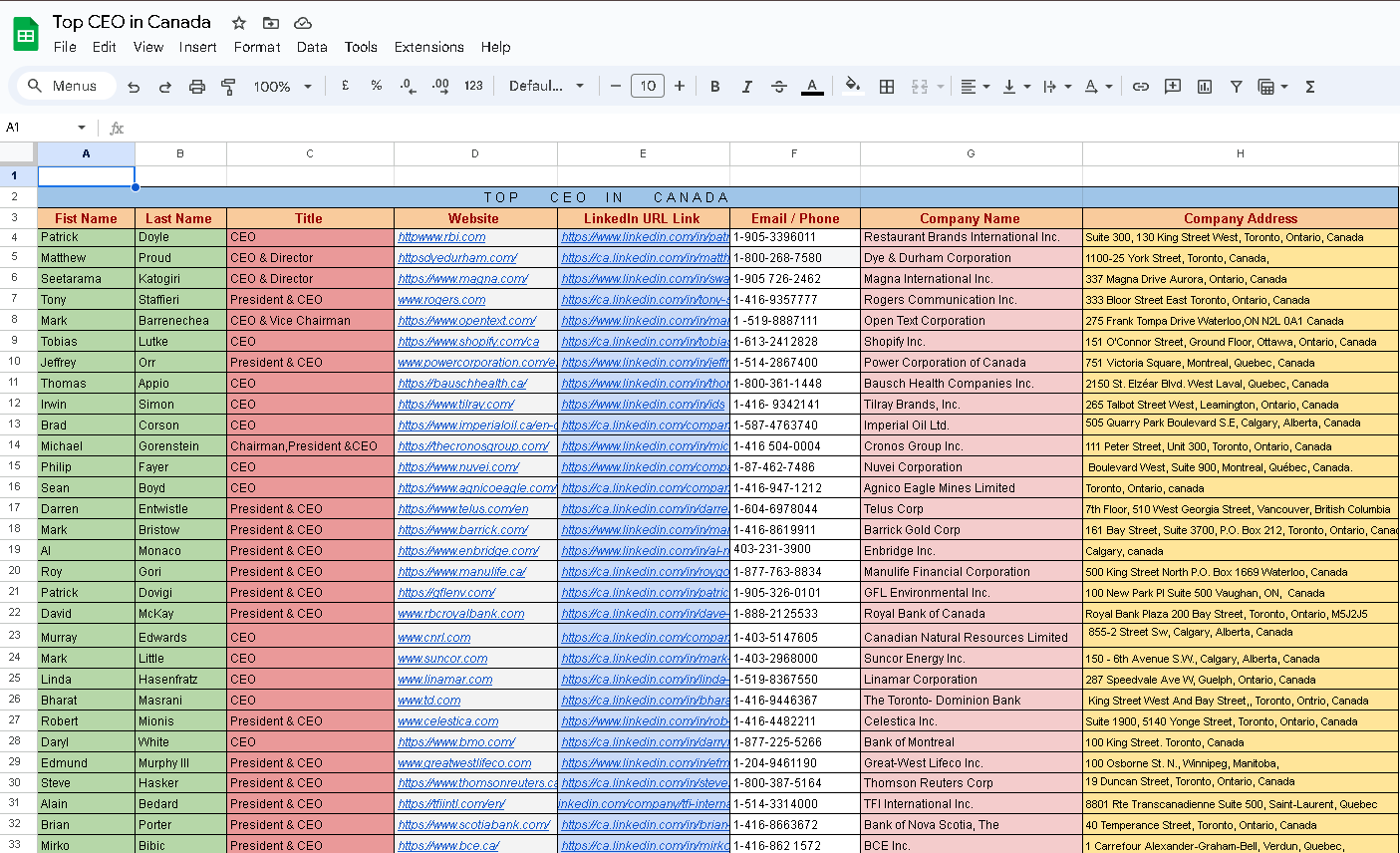Open the www.celestica.com website link
Image resolution: width=1400 pixels, height=853 pixels.
click(x=447, y=721)
